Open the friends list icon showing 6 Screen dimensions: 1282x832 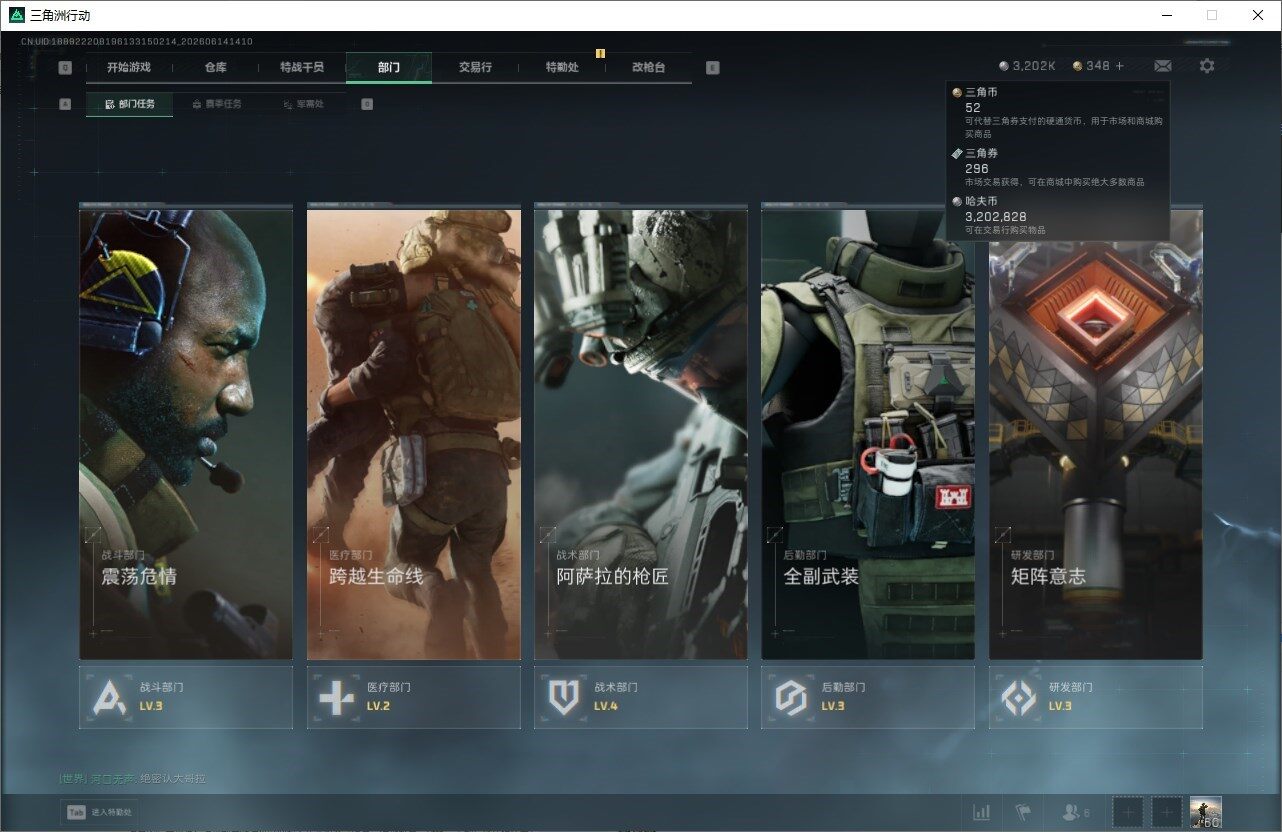point(1076,813)
